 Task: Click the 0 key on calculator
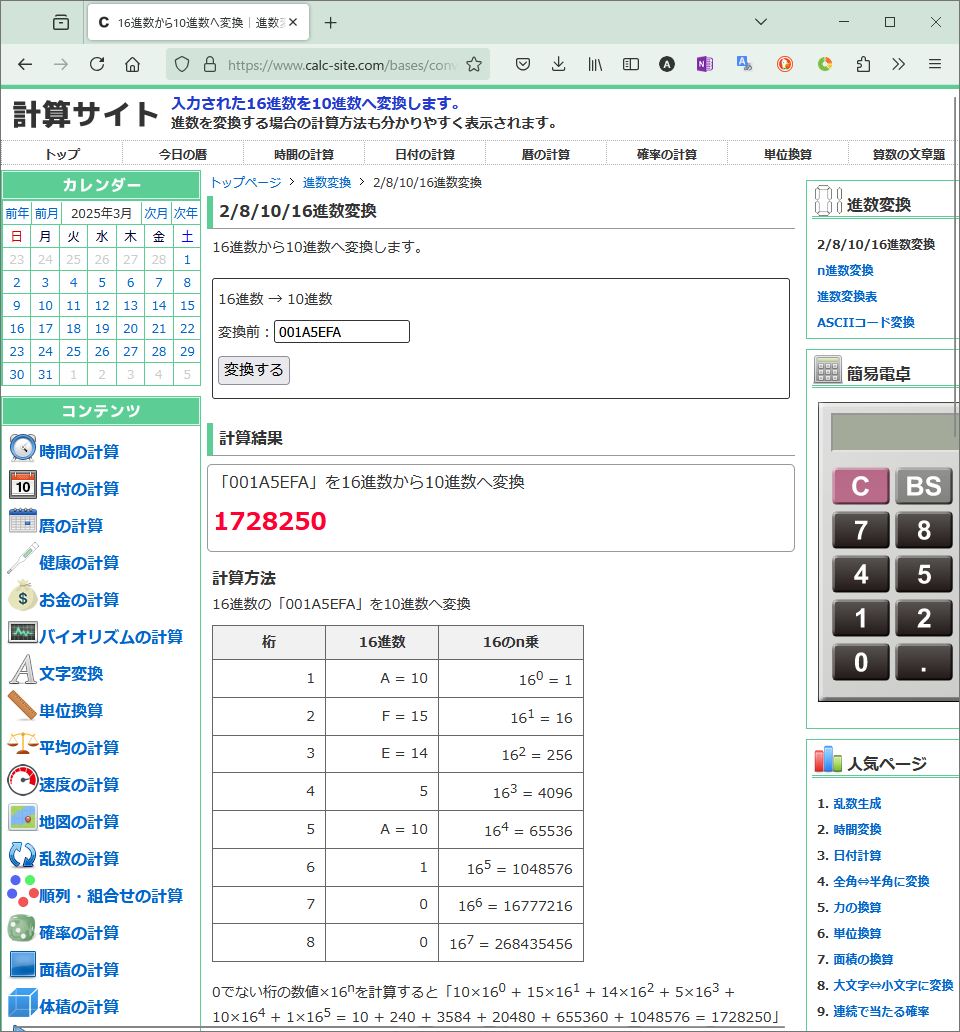861,662
